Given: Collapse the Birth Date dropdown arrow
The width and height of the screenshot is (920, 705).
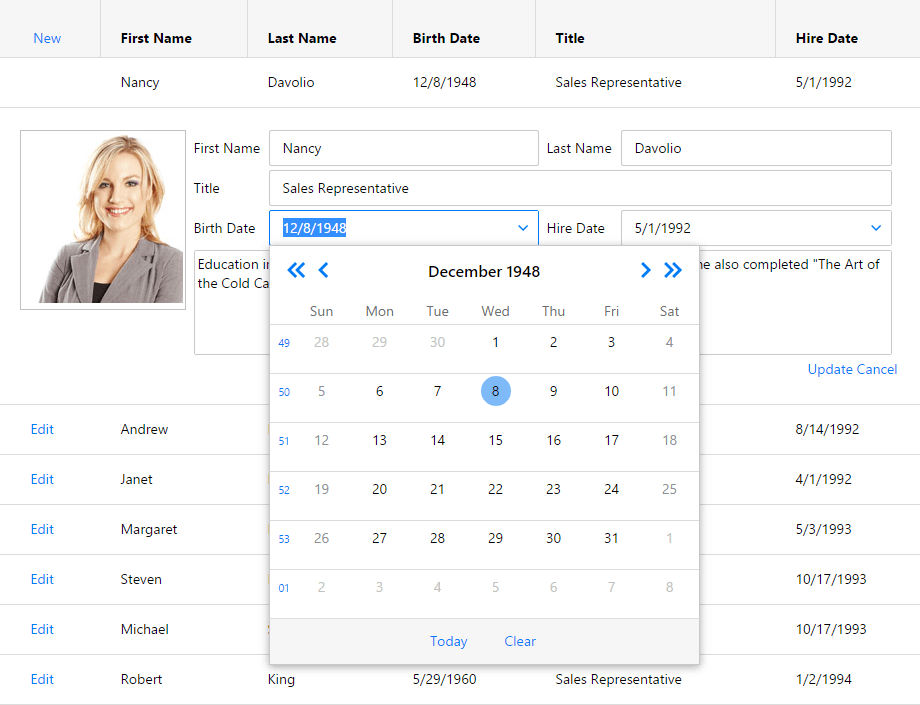Looking at the screenshot, I should click(523, 228).
